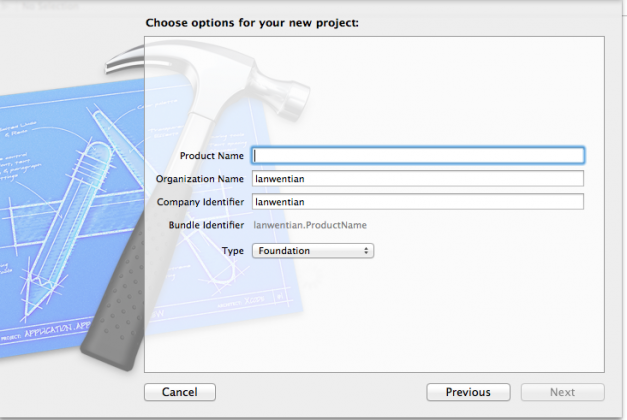Screen dimensions: 627x420
Task: Click the Next button
Action: coord(562,392)
